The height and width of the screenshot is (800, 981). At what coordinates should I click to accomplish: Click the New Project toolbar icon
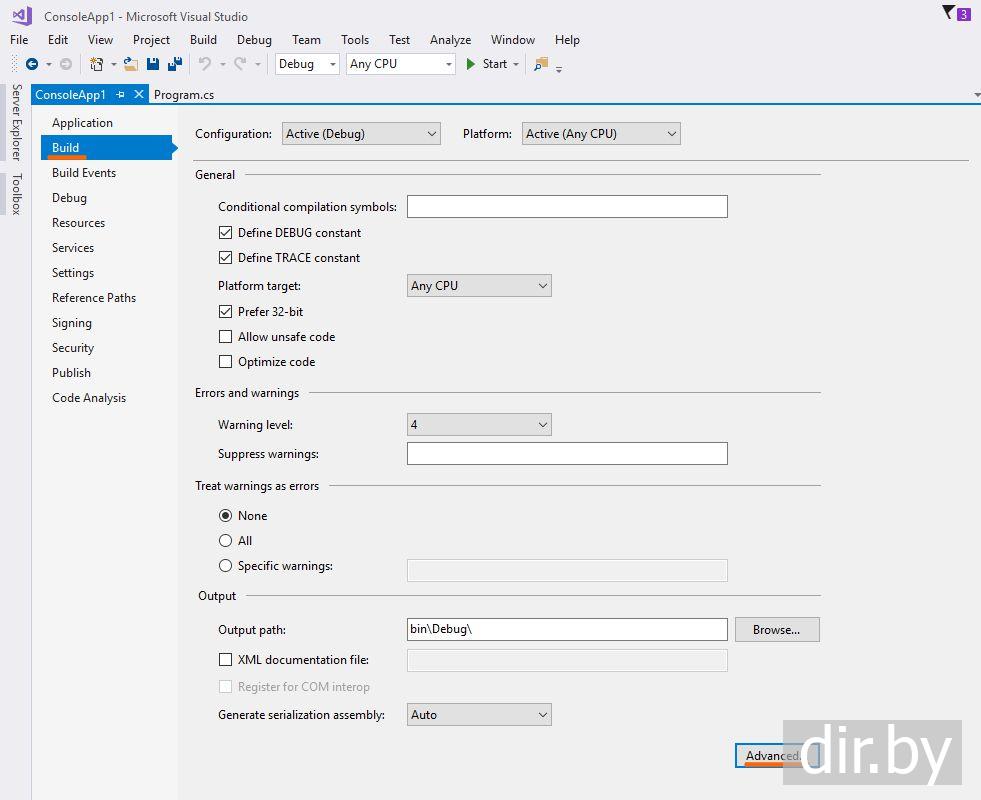[x=96, y=64]
